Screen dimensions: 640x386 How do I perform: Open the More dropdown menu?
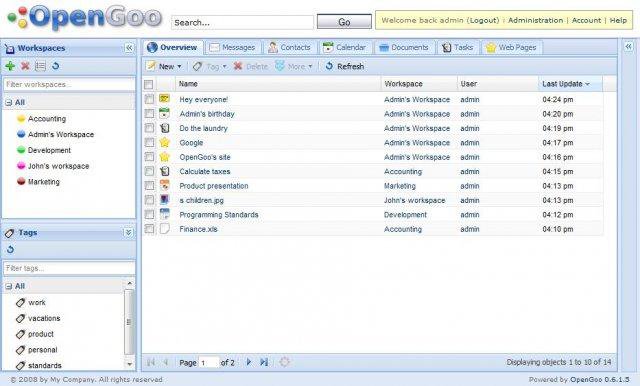point(294,66)
